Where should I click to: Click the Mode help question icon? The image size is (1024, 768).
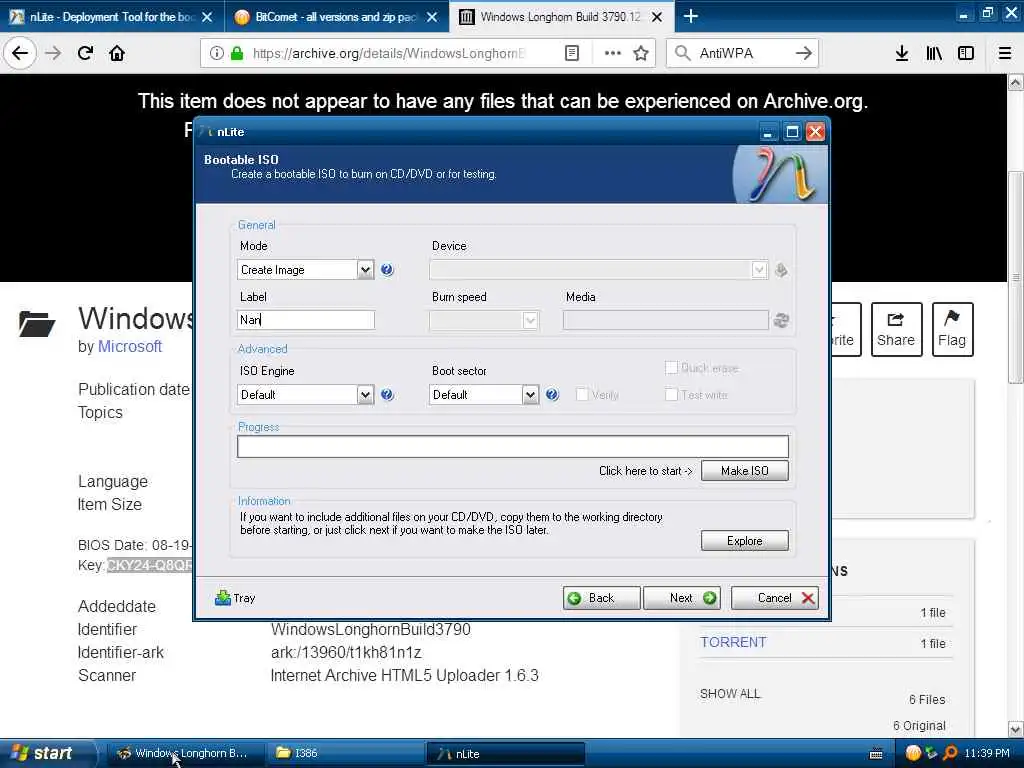[387, 270]
